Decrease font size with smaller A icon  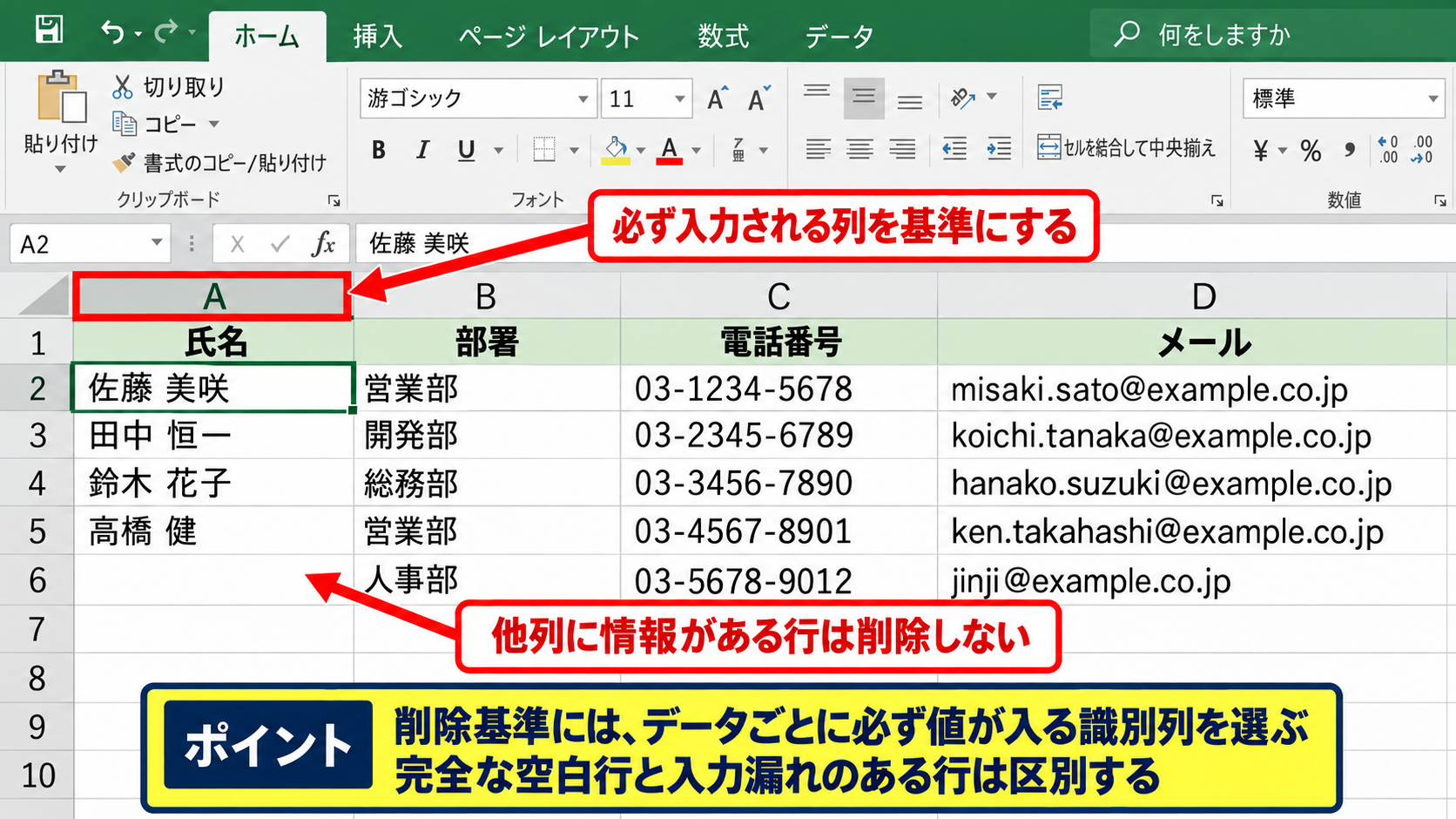[x=758, y=98]
